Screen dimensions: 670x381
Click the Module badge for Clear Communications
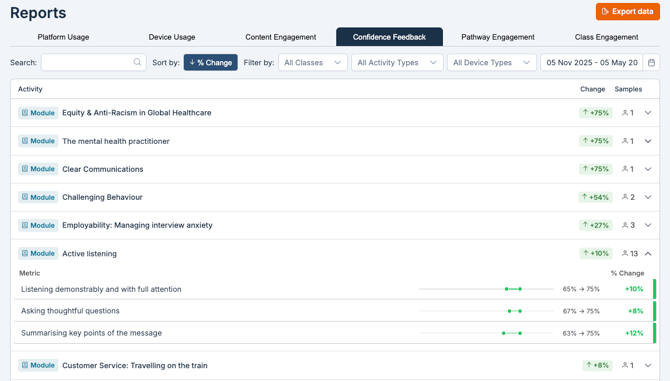point(38,169)
